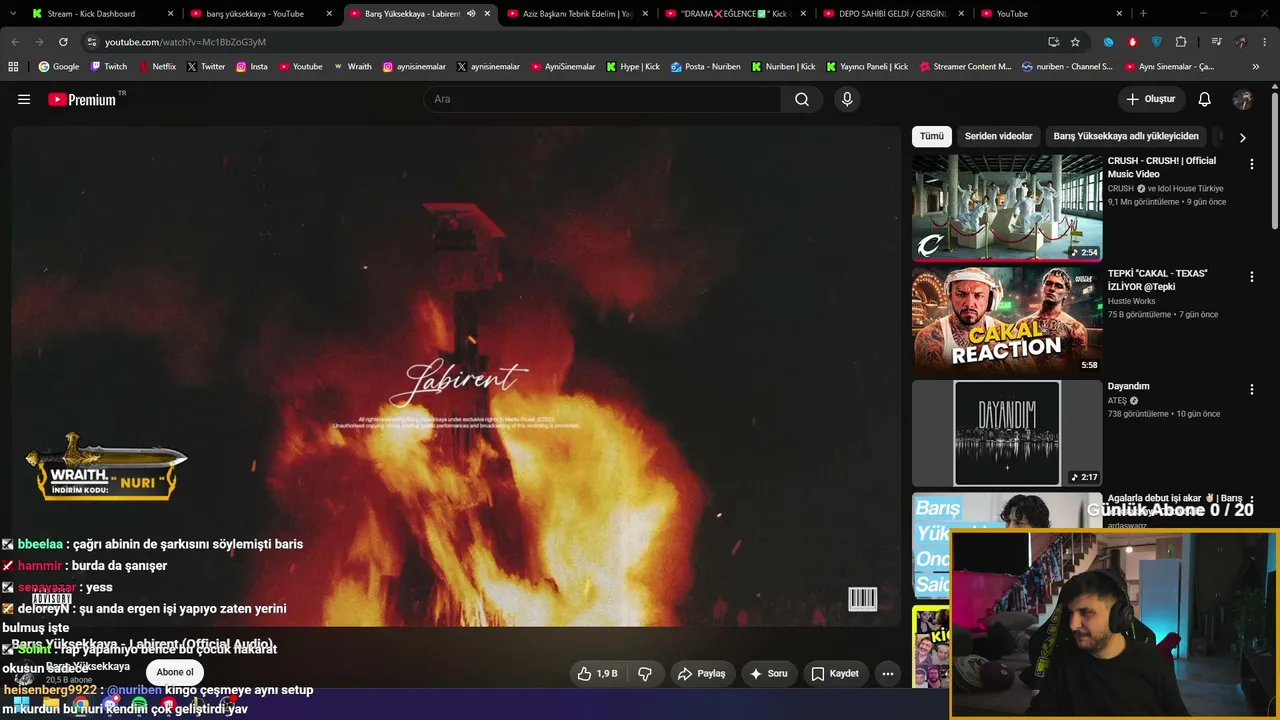
Task: Open the Google bookmark
Action: [x=59, y=67]
